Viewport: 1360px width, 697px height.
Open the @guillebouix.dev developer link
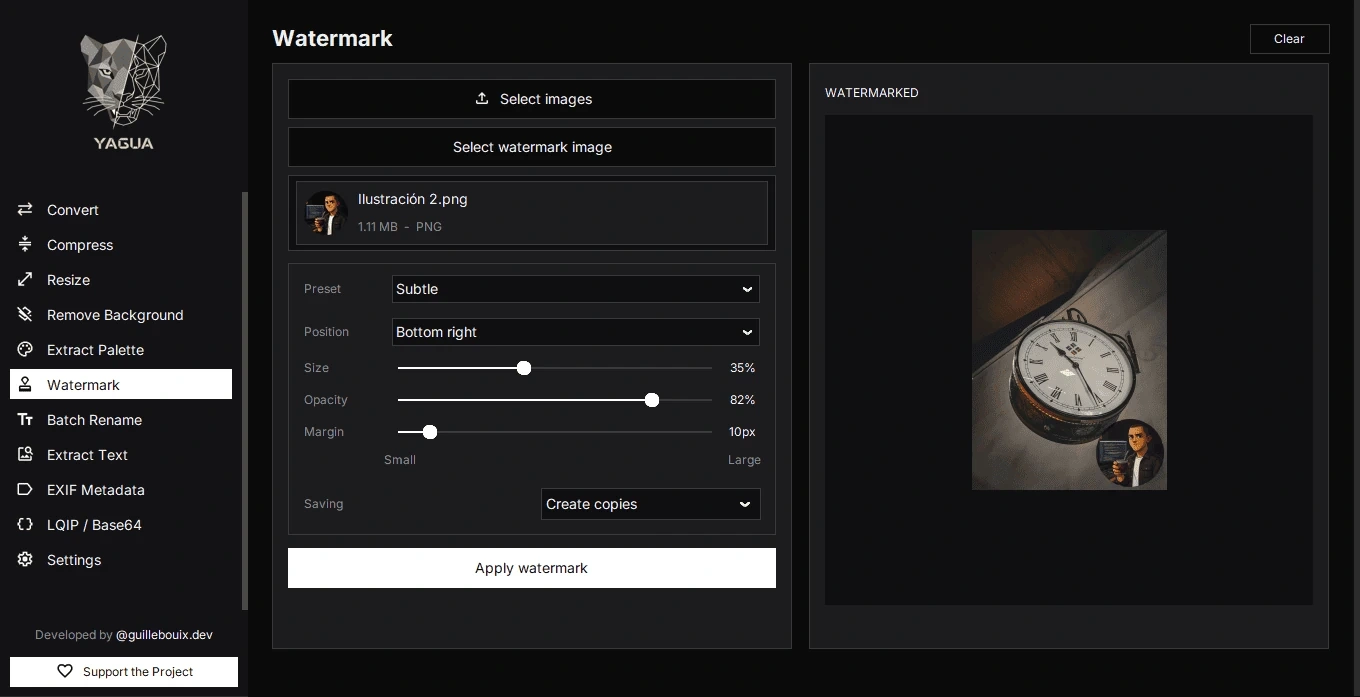164,635
